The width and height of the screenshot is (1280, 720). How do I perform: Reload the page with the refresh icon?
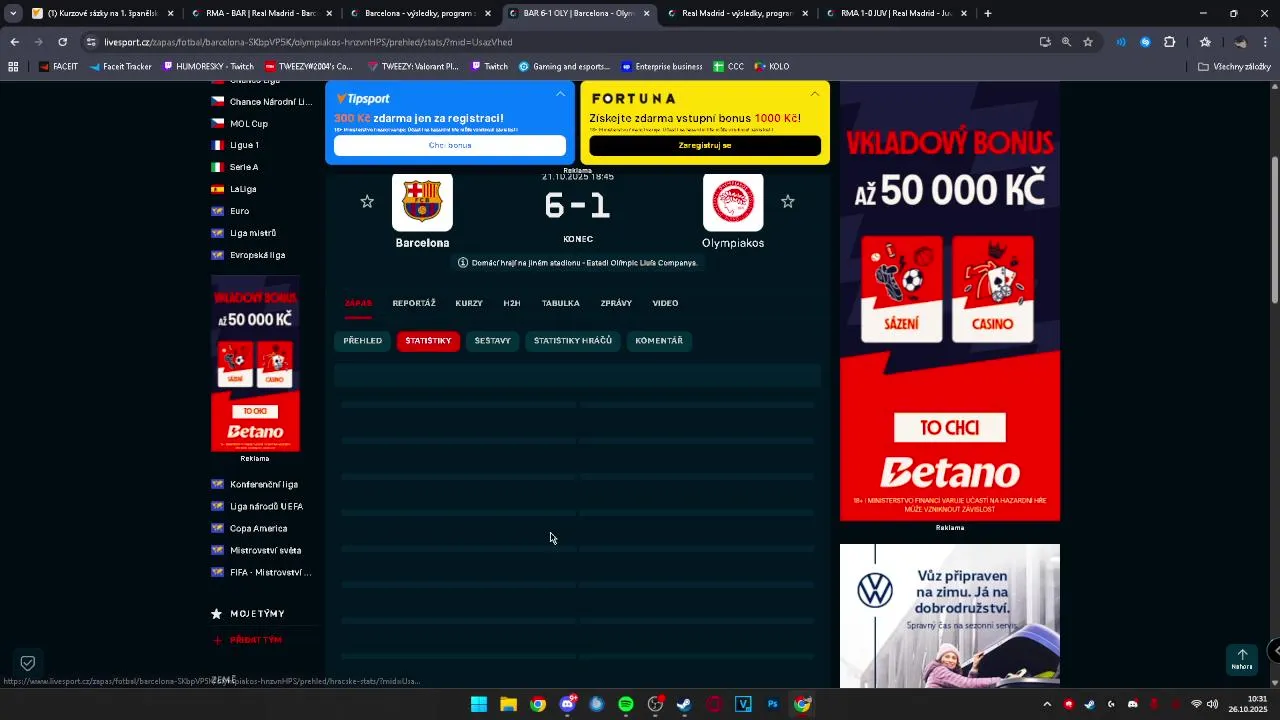(62, 42)
